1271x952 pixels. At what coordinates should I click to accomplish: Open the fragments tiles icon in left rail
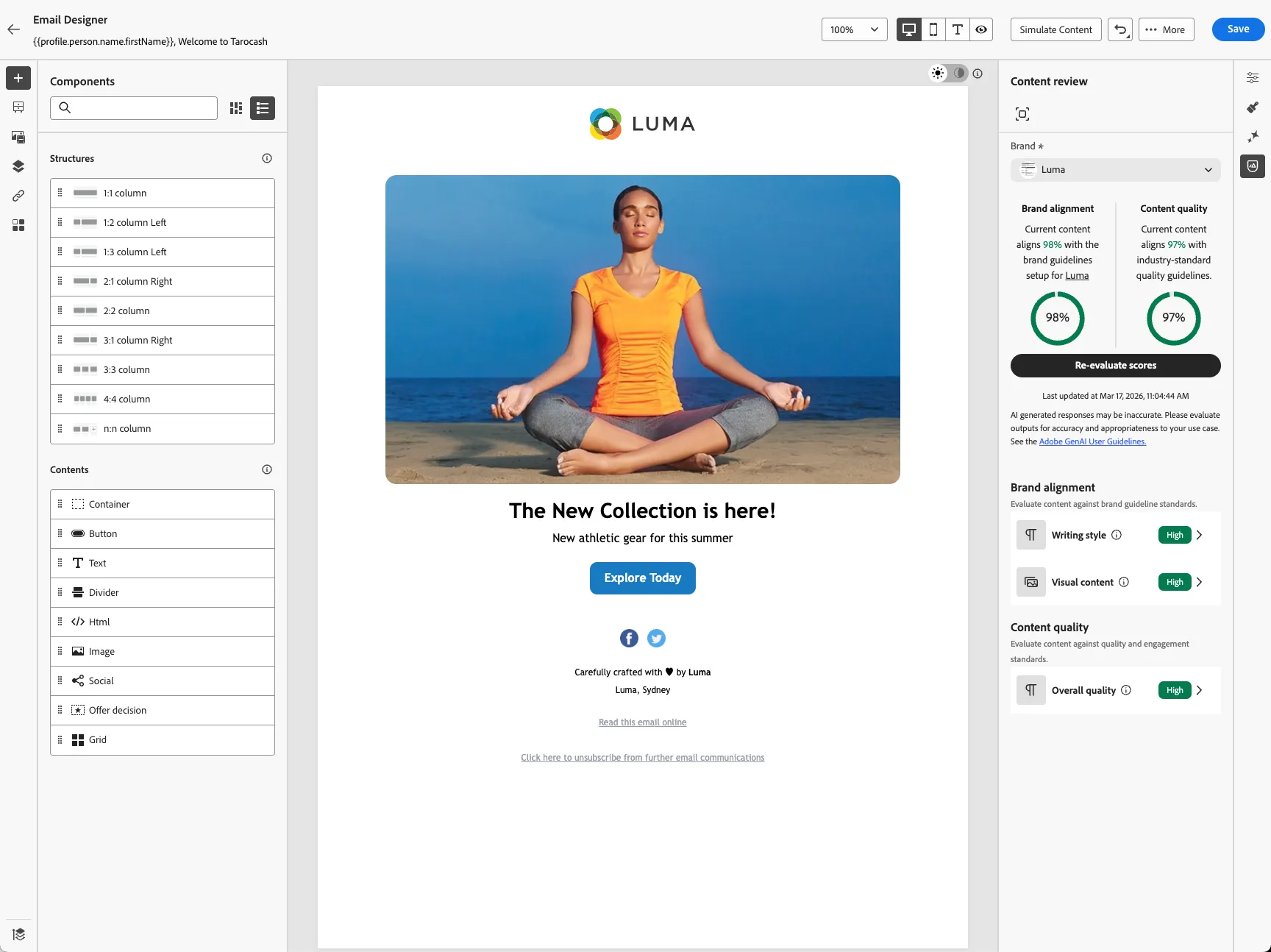[x=18, y=225]
